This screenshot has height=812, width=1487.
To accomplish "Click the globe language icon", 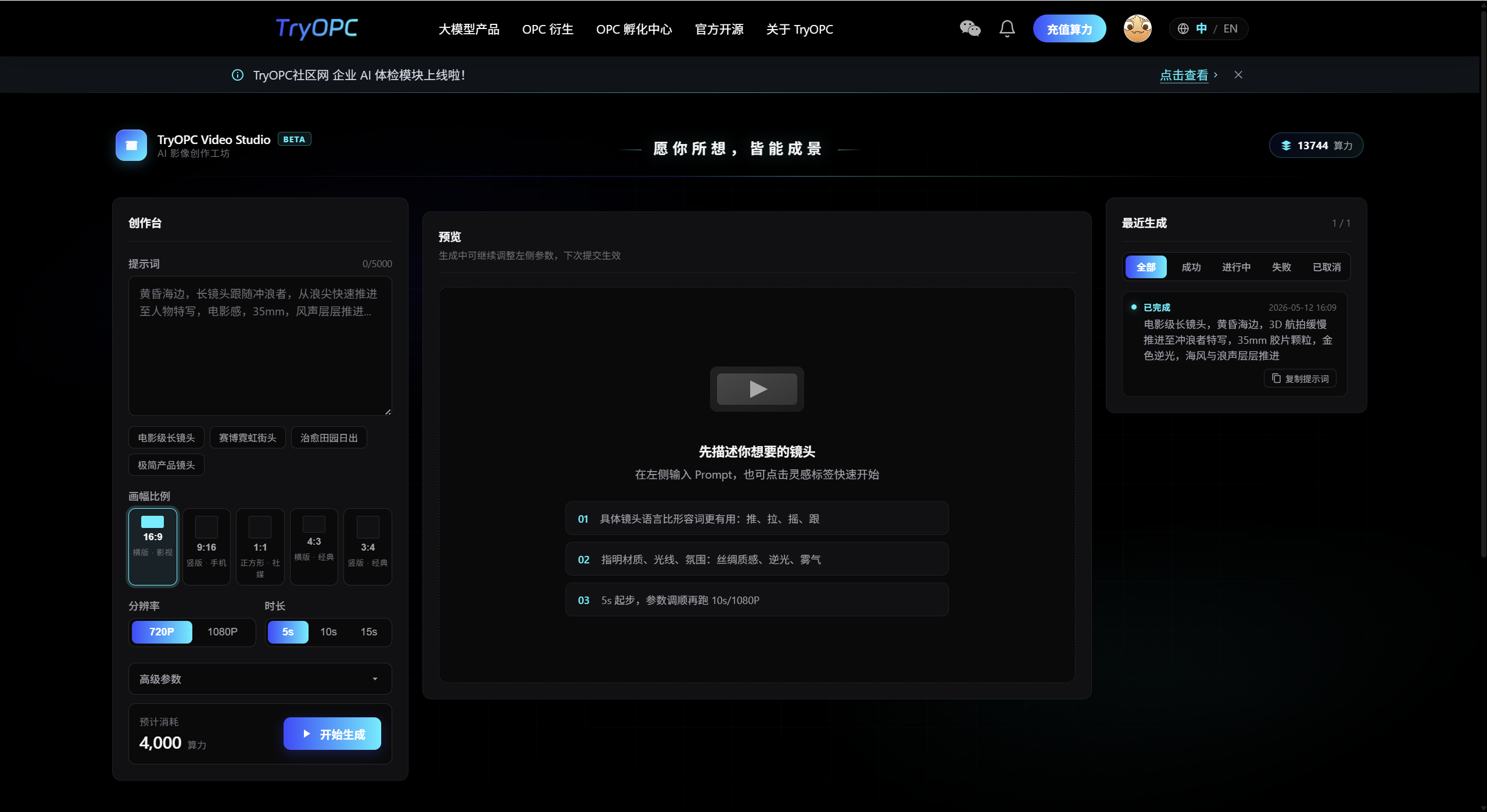I will 1183,28.
